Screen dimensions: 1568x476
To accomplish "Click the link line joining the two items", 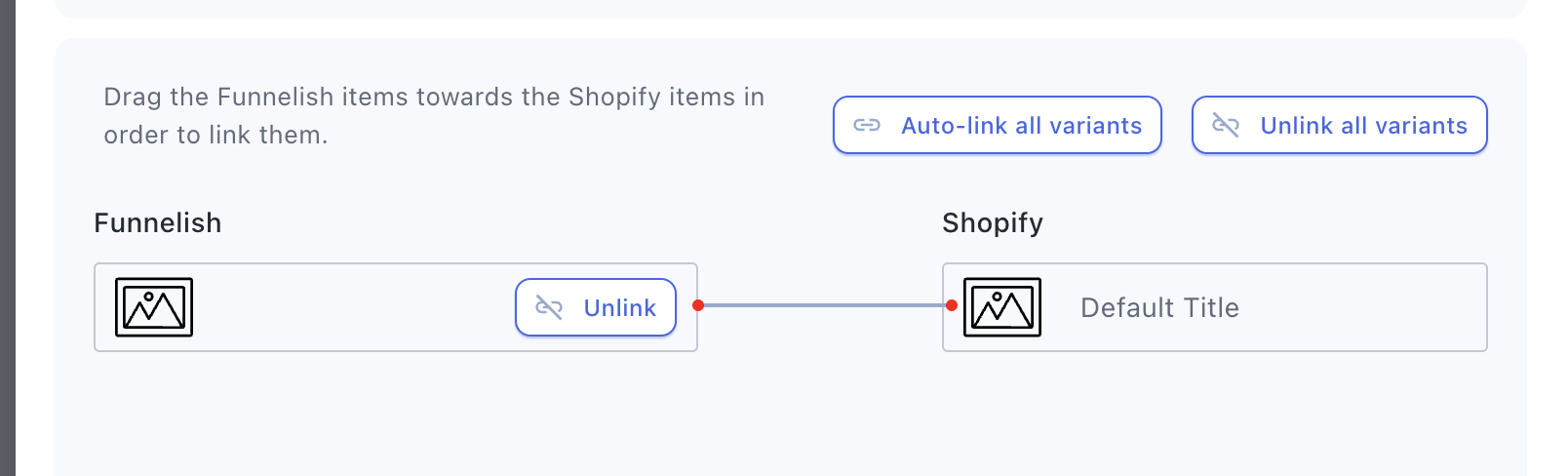I will pos(825,305).
